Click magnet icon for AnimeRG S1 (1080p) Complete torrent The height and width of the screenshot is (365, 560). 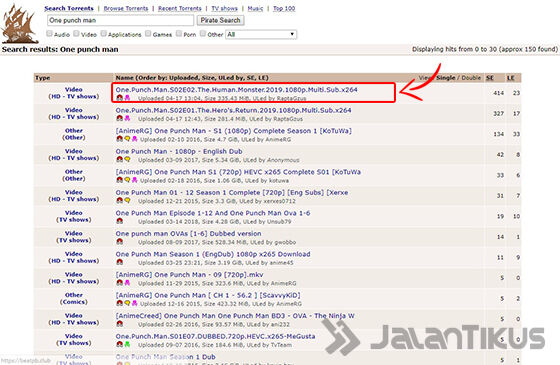pos(120,139)
